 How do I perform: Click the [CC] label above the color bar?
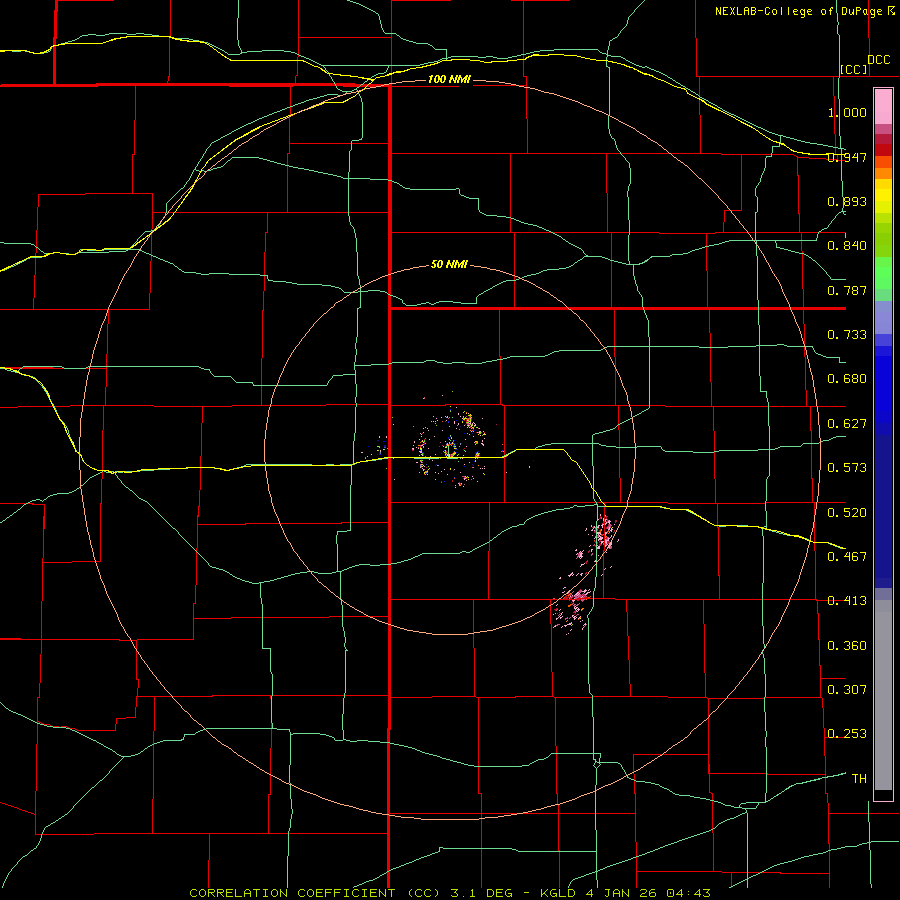[854, 69]
